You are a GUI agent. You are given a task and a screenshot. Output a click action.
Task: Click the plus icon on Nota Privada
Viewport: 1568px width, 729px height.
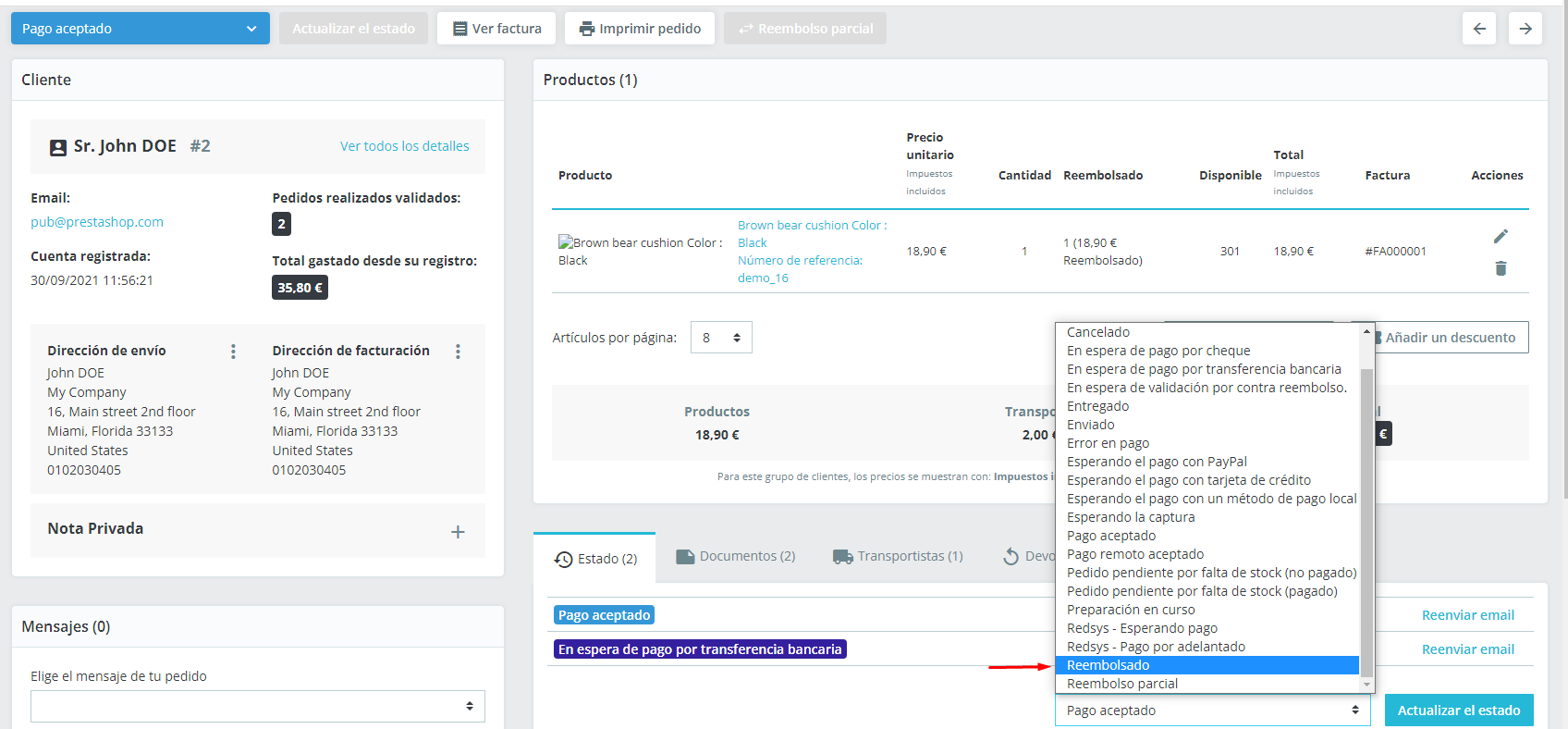(458, 532)
